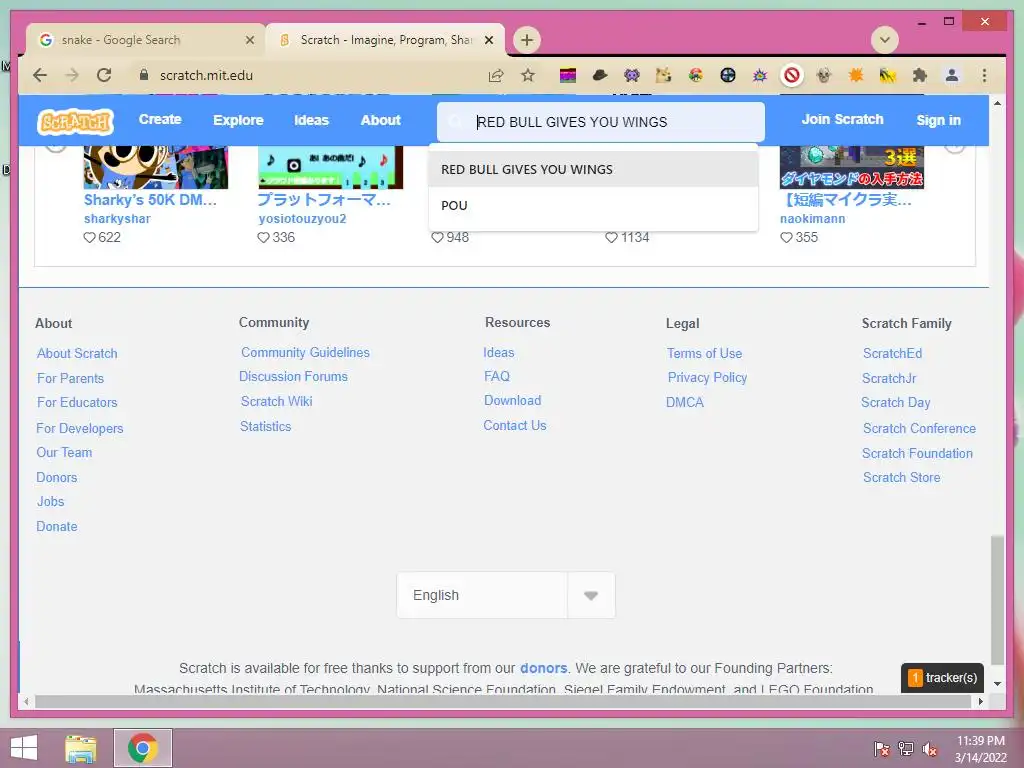The width and height of the screenshot is (1024, 768).
Task: Click the Sign in button
Action: tap(938, 120)
